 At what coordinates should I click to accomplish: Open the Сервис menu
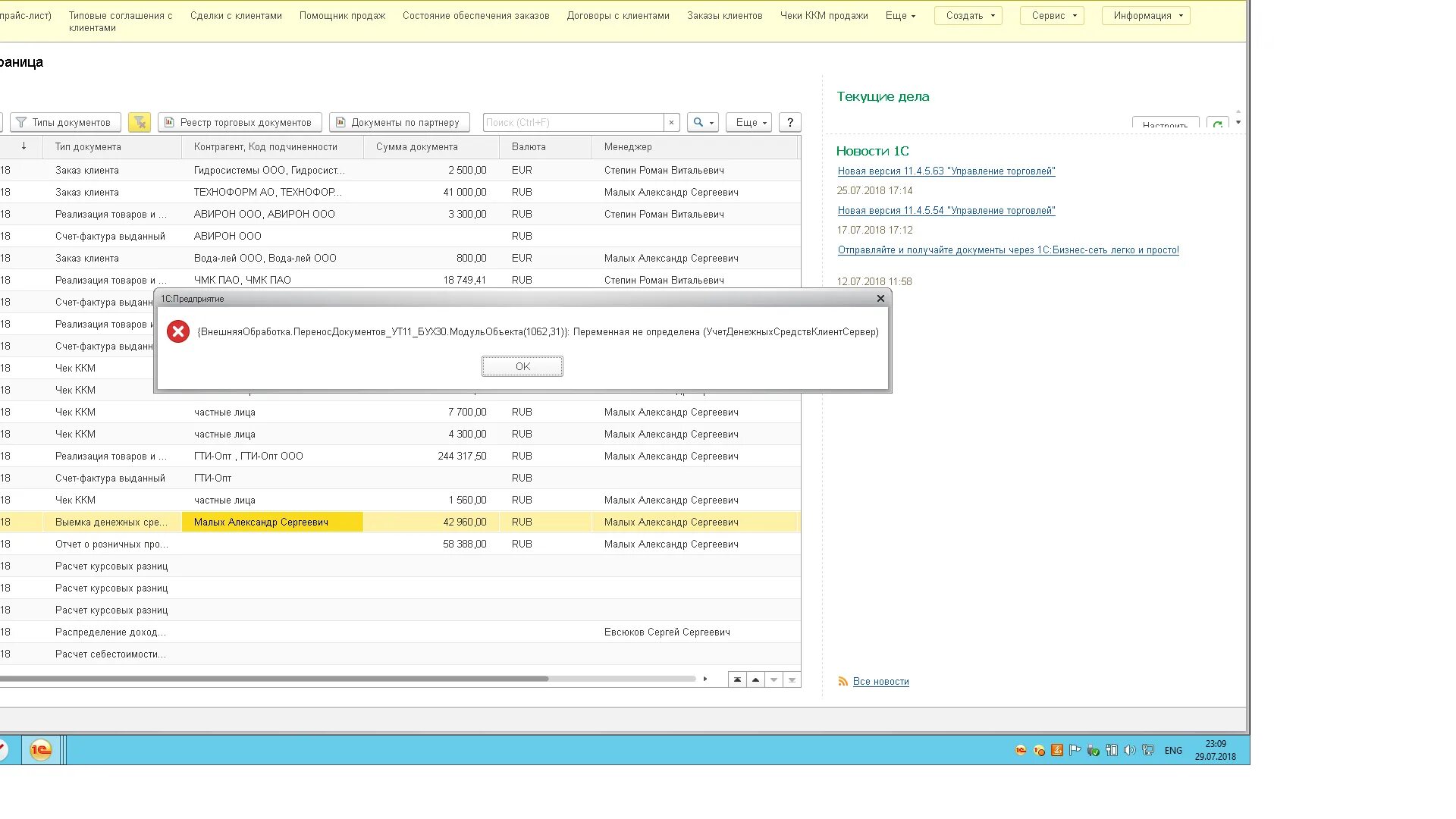(x=1052, y=15)
